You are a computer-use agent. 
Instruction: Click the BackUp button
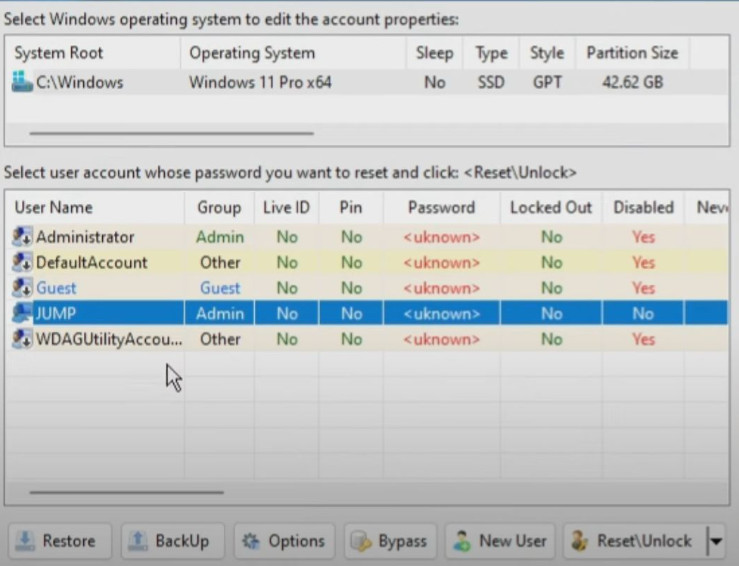click(x=172, y=541)
